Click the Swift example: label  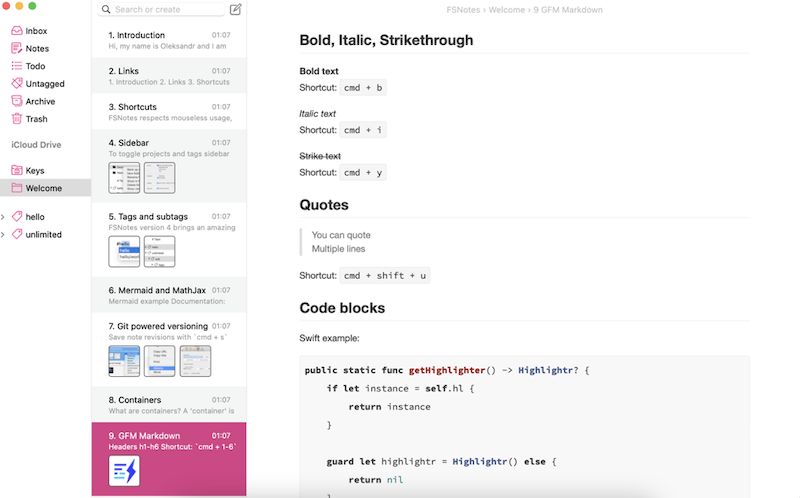329,338
